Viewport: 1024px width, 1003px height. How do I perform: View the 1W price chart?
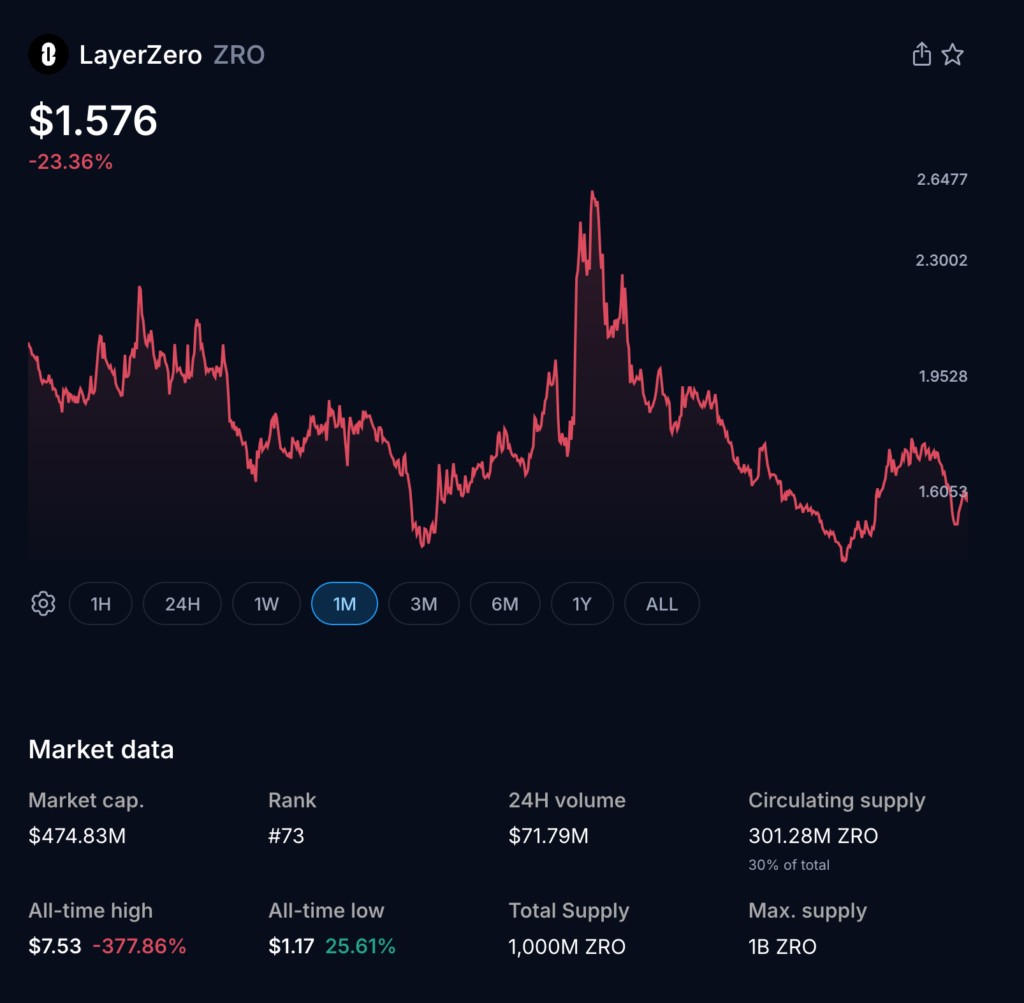[265, 603]
